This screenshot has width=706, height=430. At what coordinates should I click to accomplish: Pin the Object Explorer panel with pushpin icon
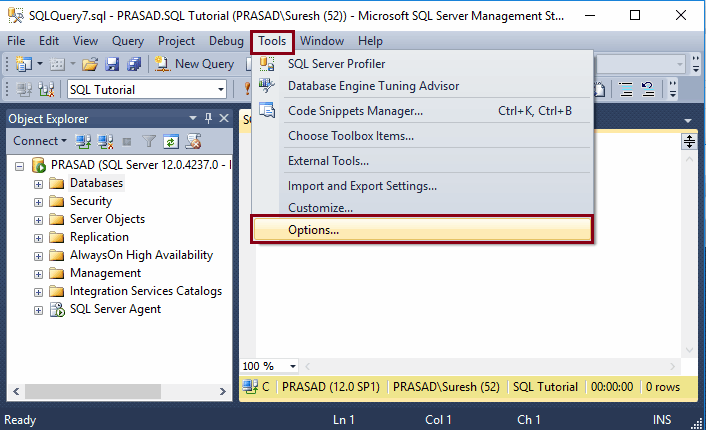tap(208, 118)
